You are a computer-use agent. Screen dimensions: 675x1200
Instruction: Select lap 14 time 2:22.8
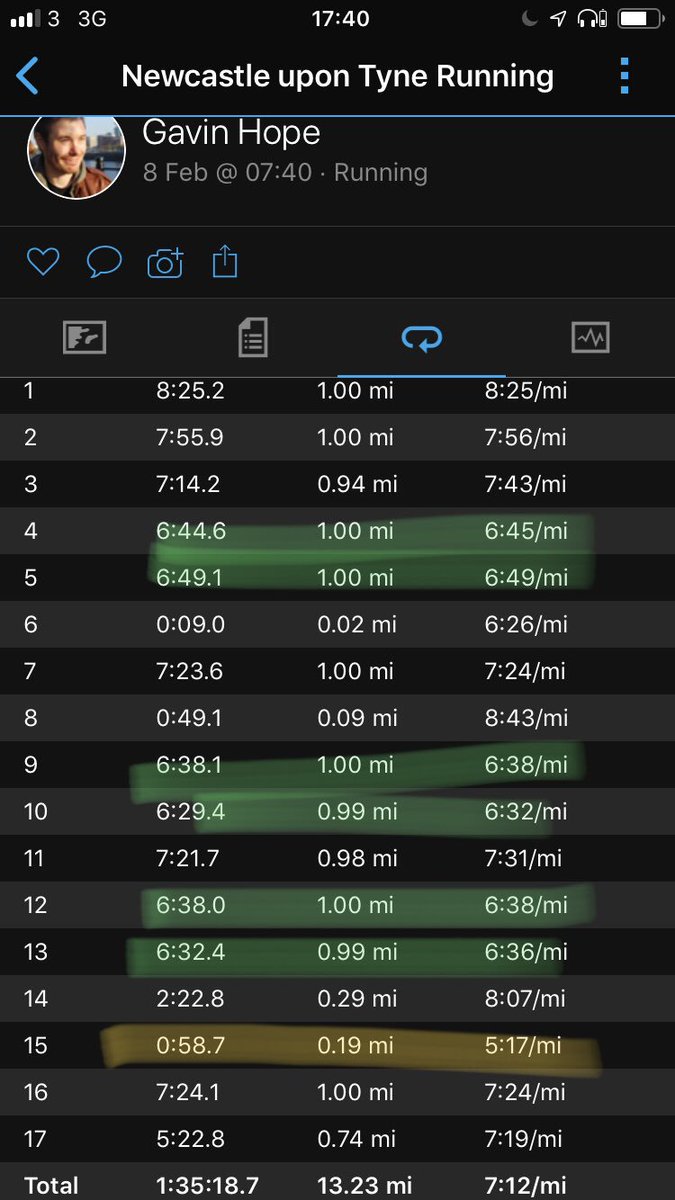tap(190, 998)
